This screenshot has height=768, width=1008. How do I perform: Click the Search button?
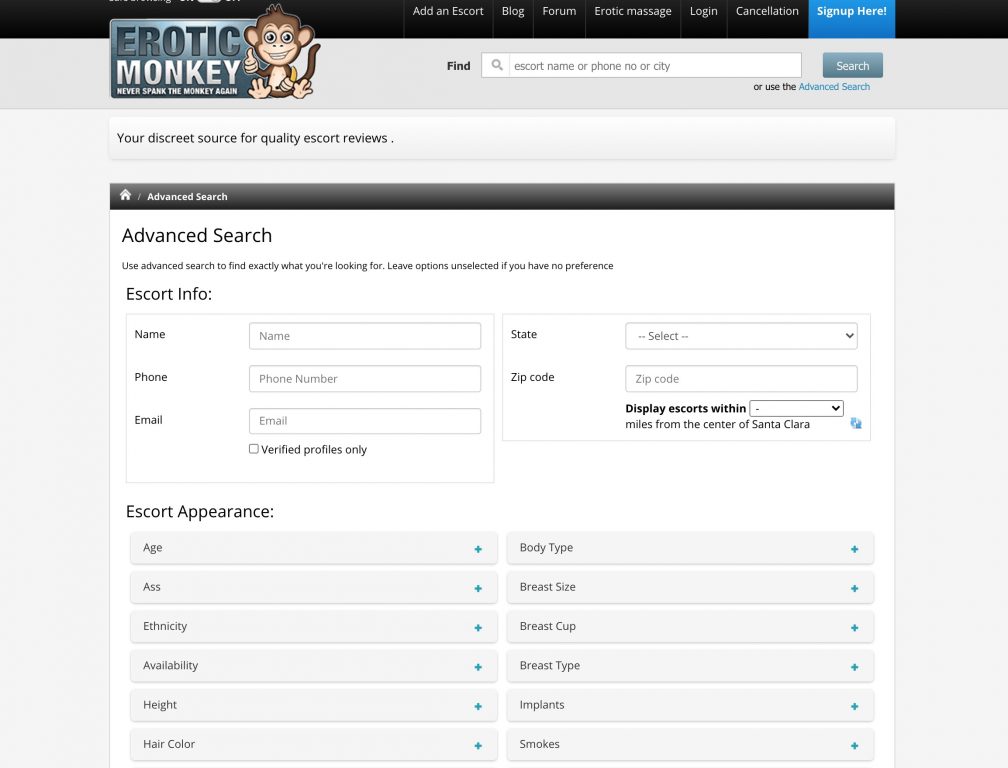pos(852,66)
